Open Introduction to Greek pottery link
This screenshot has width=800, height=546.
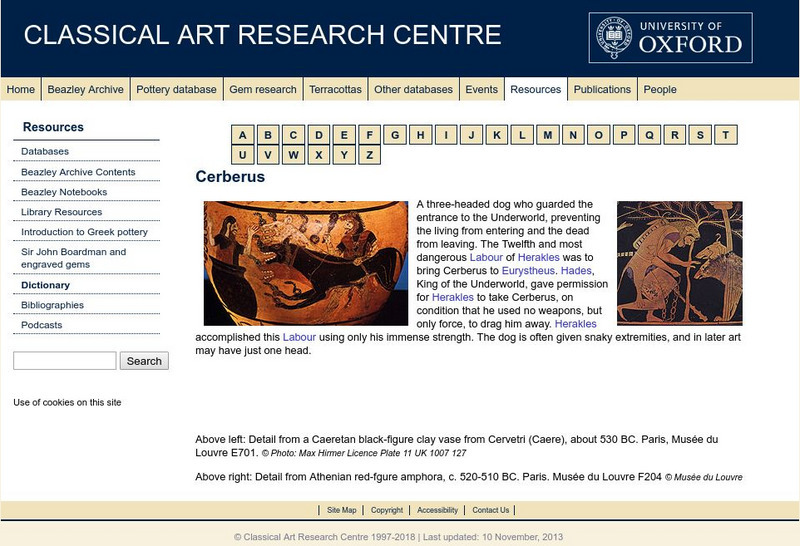point(84,232)
